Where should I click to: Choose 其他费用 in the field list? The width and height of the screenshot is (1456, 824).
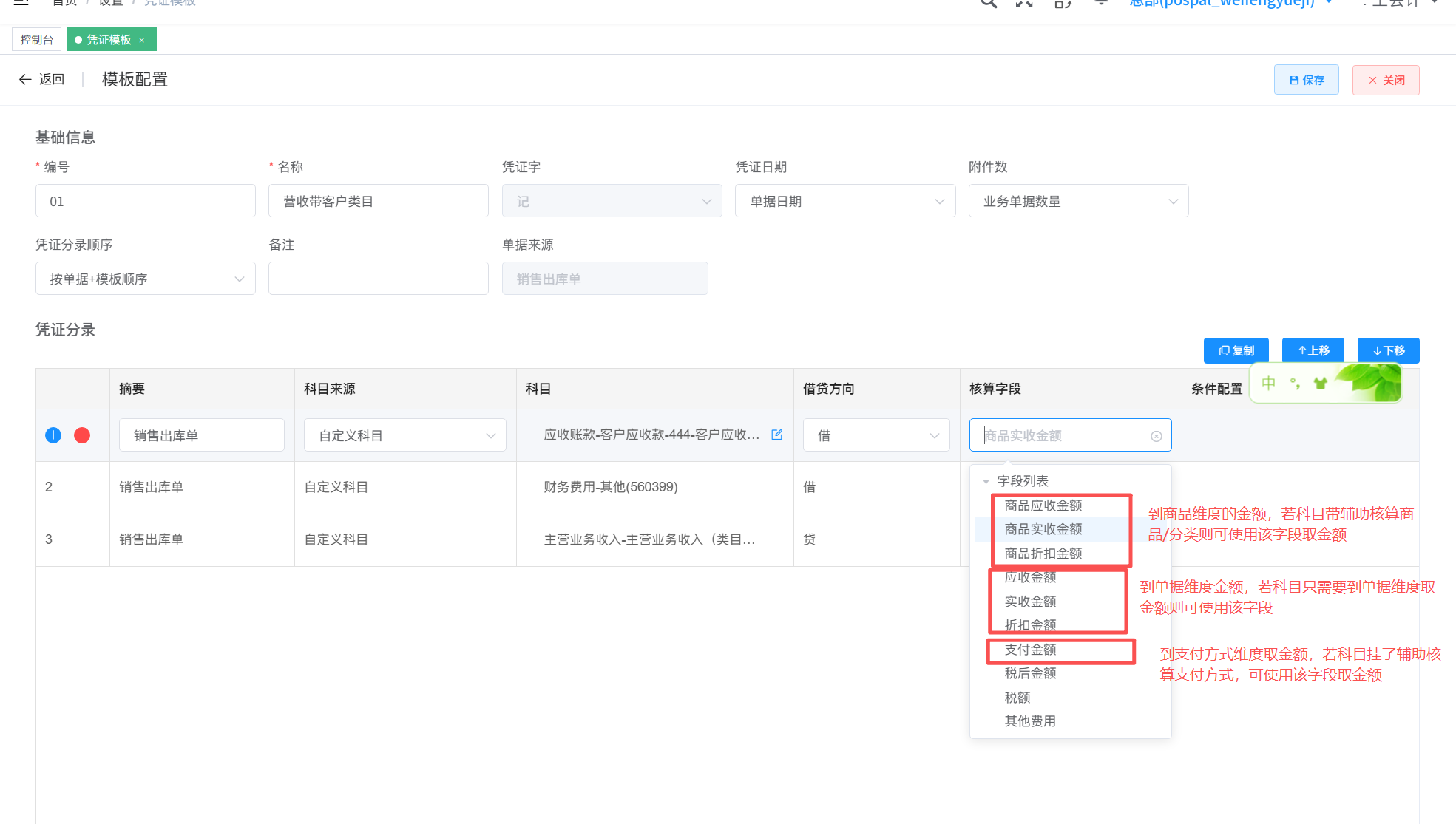tap(1030, 721)
